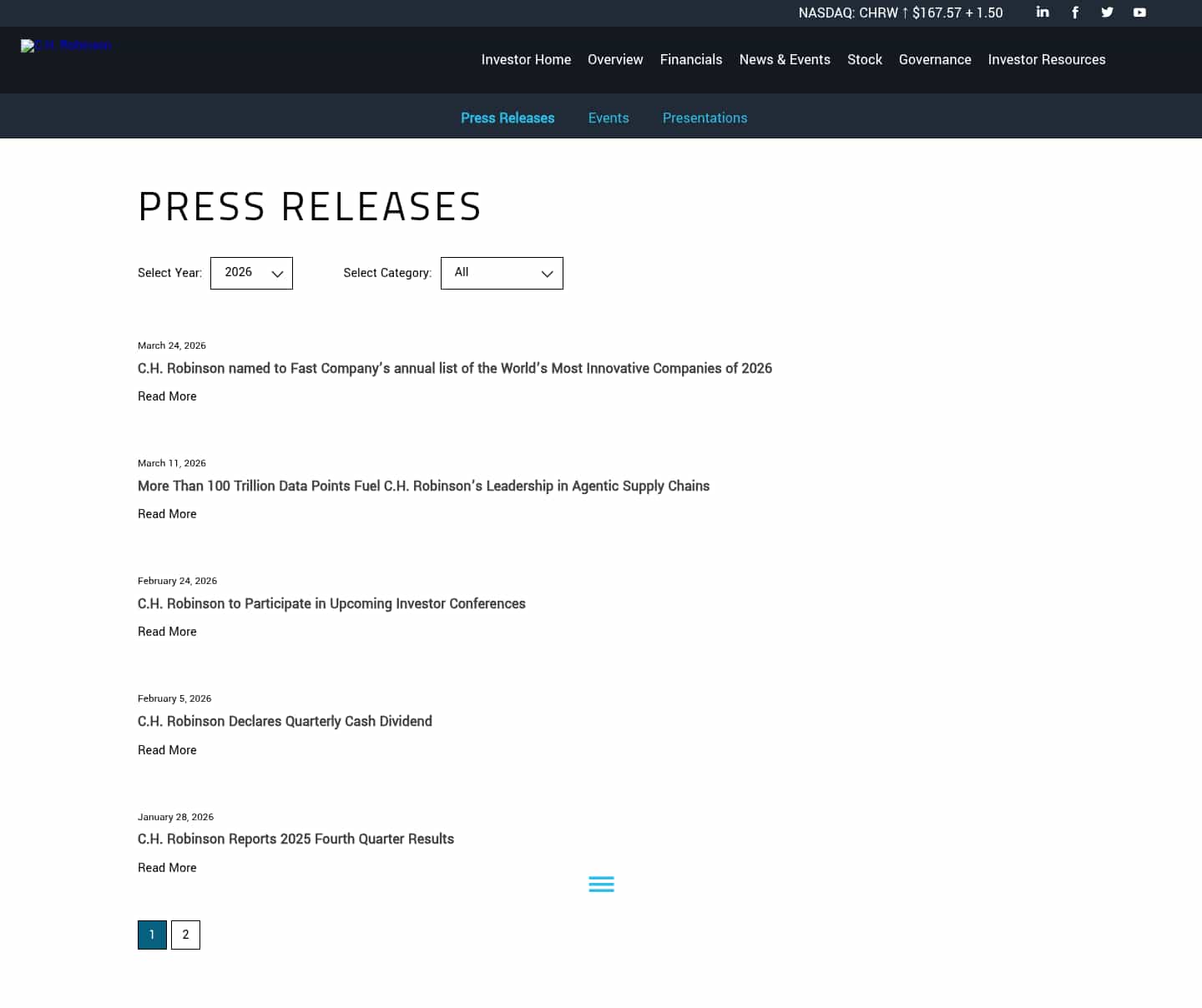
Task: Click the hamburger menu icon
Action: (x=601, y=884)
